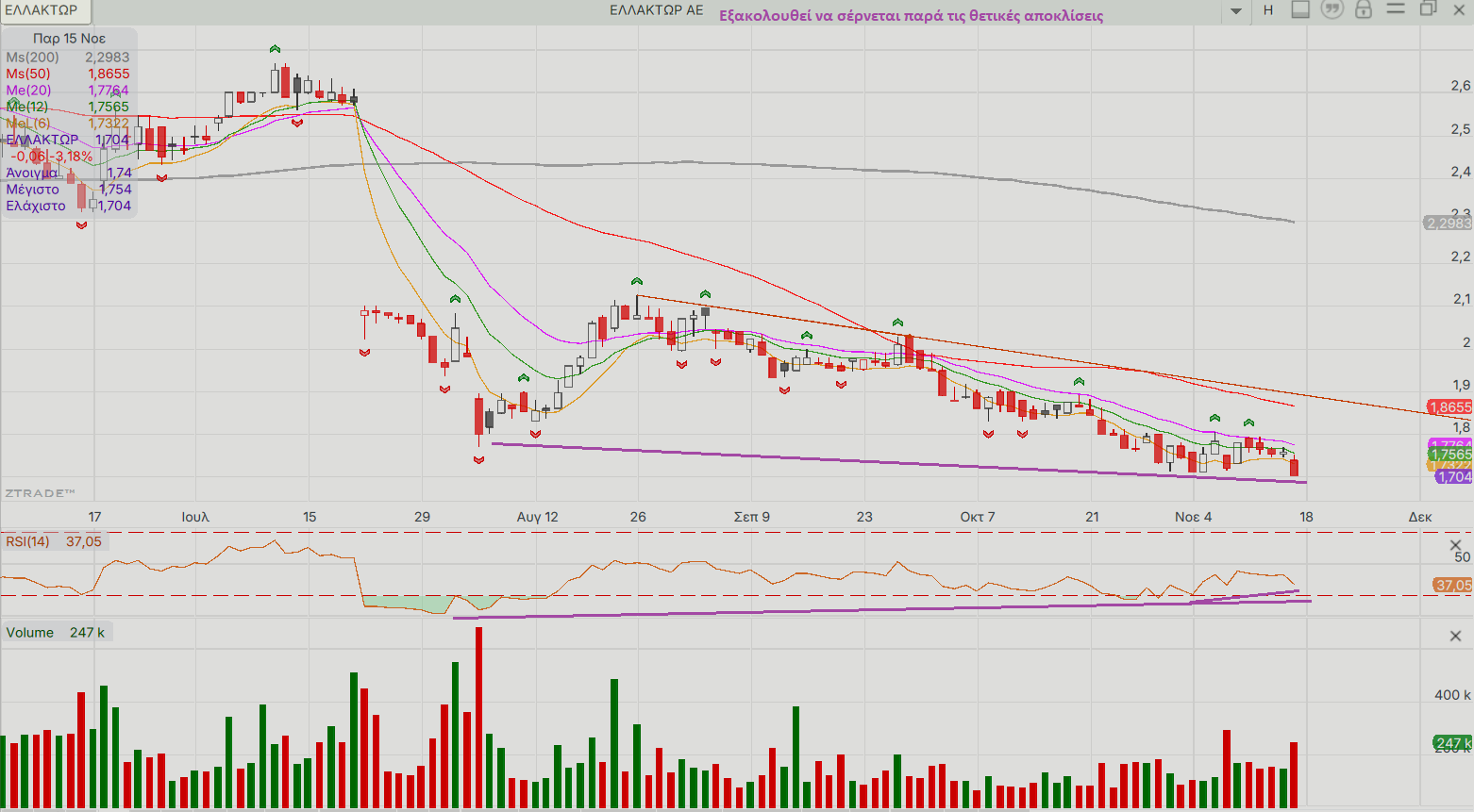Image resolution: width=1474 pixels, height=812 pixels.
Task: Open the quote comment bubble icon
Action: [1332, 9]
